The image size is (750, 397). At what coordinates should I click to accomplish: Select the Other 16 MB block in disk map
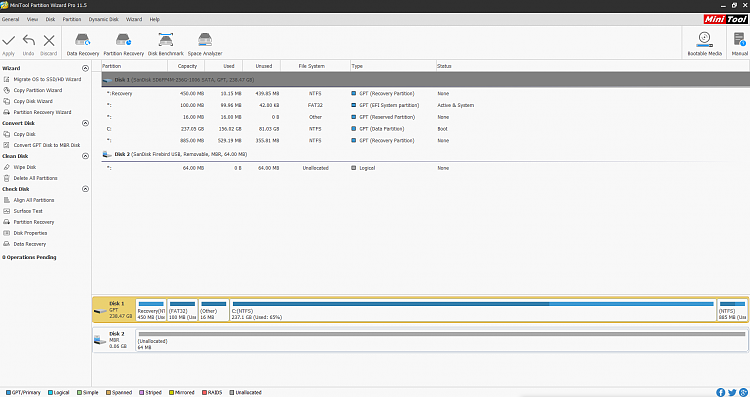coord(213,310)
